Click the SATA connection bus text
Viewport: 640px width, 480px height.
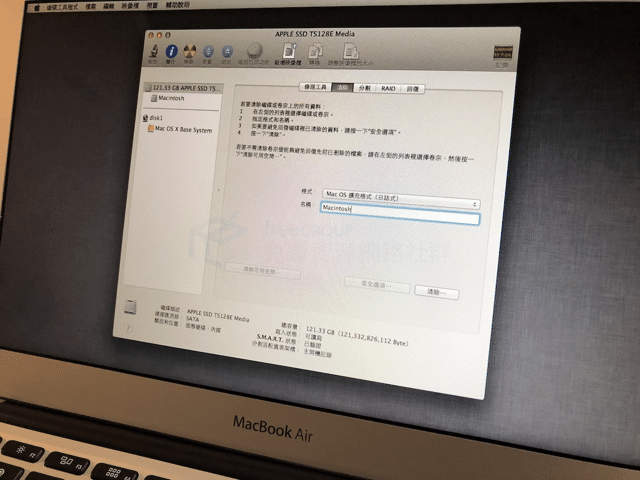192,319
